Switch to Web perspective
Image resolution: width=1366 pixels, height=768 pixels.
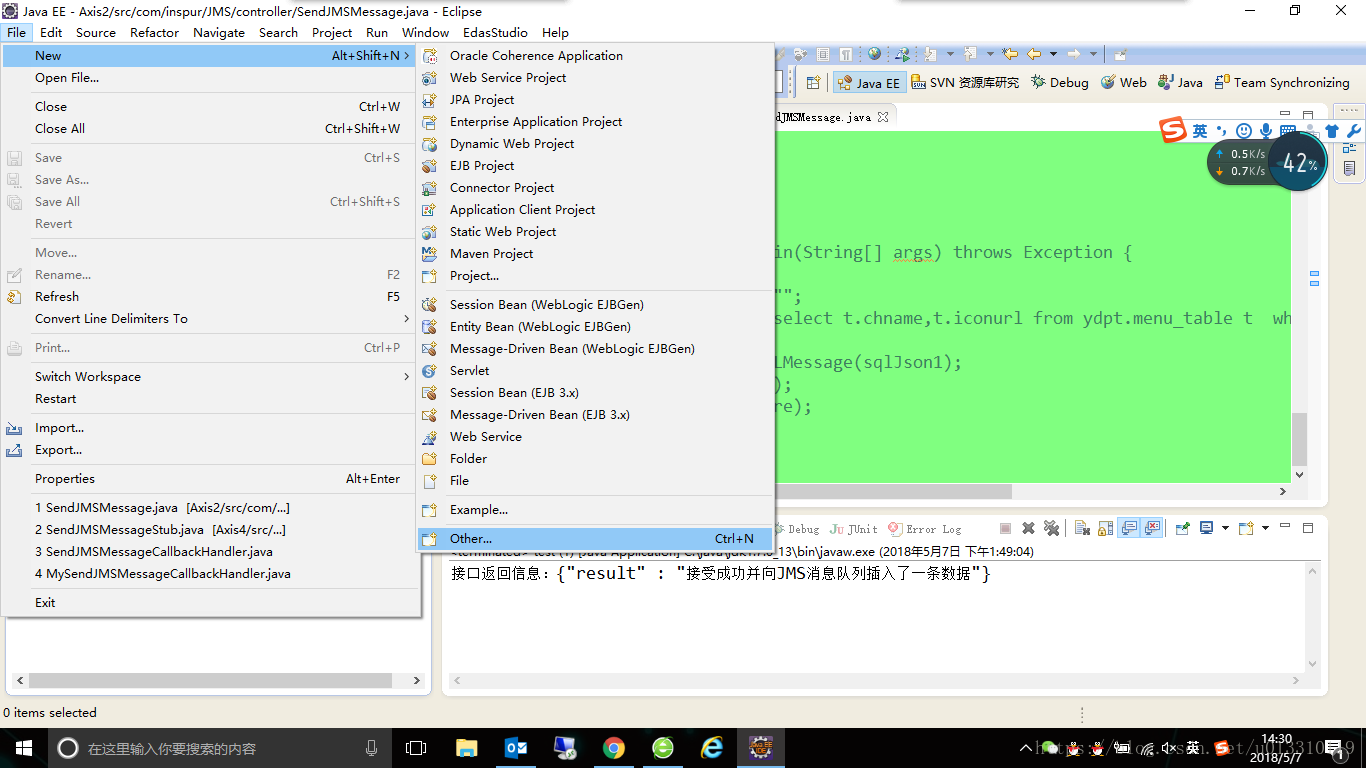1123,83
